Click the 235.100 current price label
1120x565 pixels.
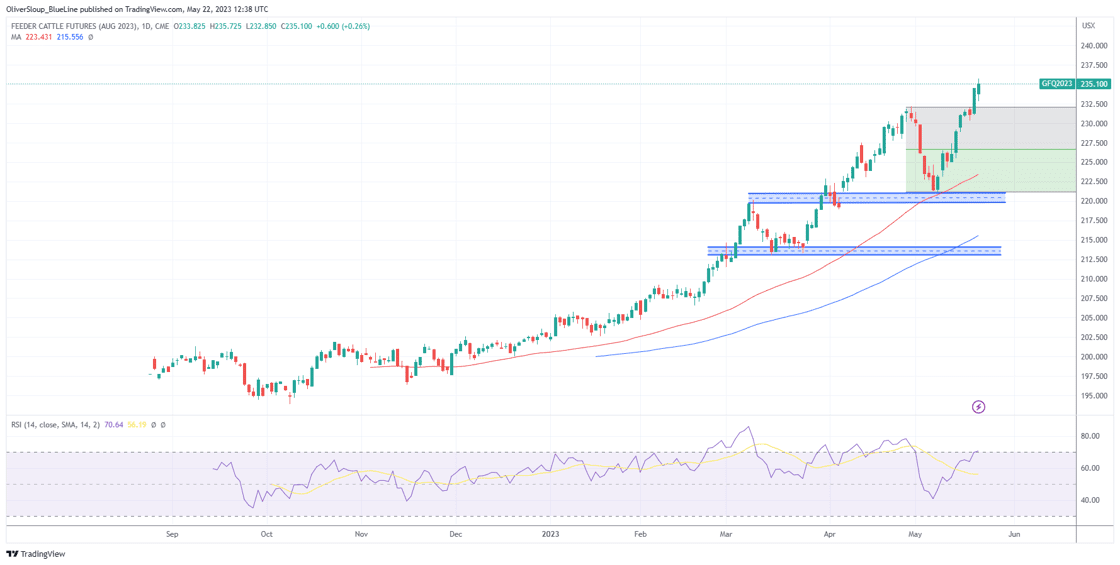pos(1095,84)
